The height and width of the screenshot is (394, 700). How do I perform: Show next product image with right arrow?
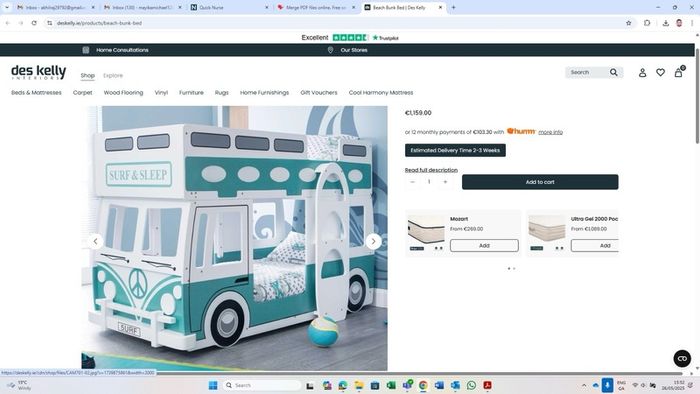[x=373, y=241]
